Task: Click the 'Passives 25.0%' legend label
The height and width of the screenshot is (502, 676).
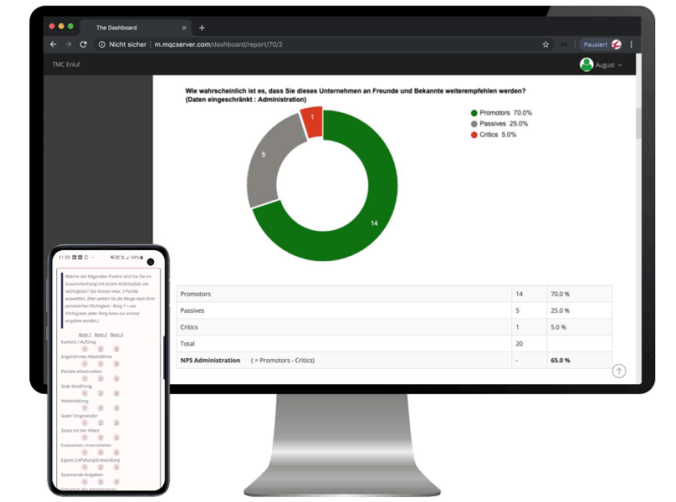Action: coord(504,123)
